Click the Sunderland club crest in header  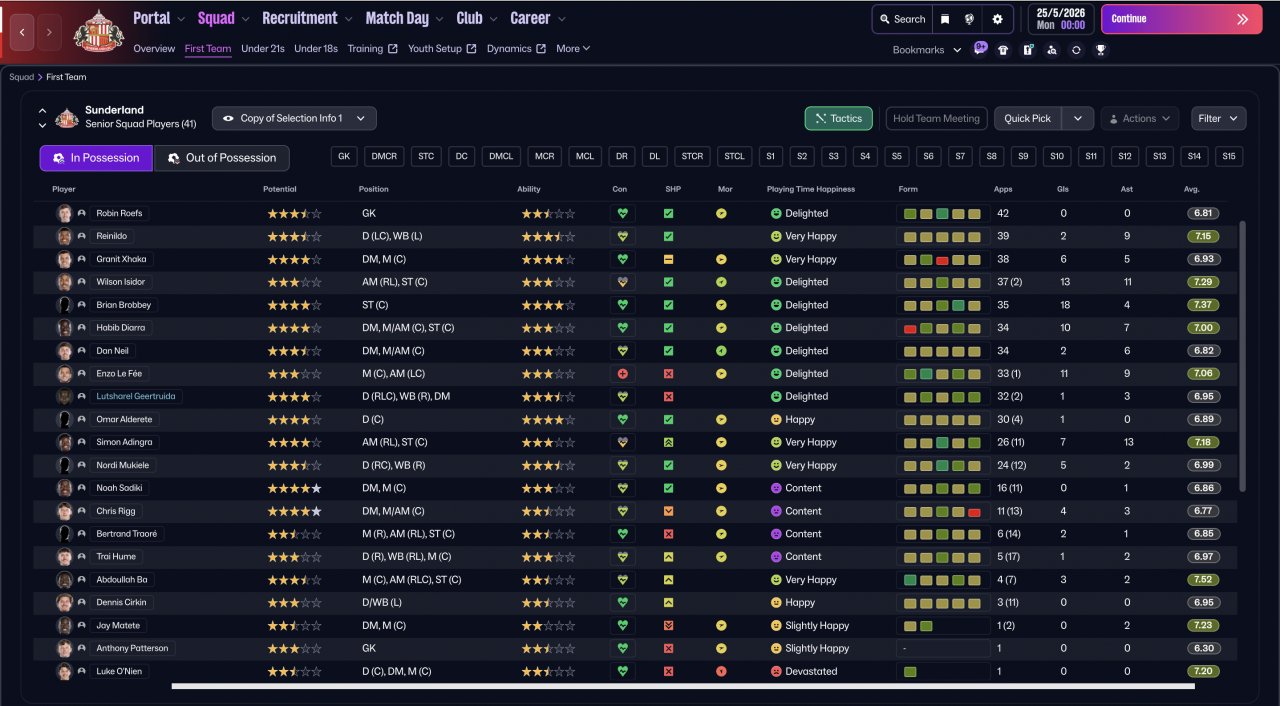98,31
